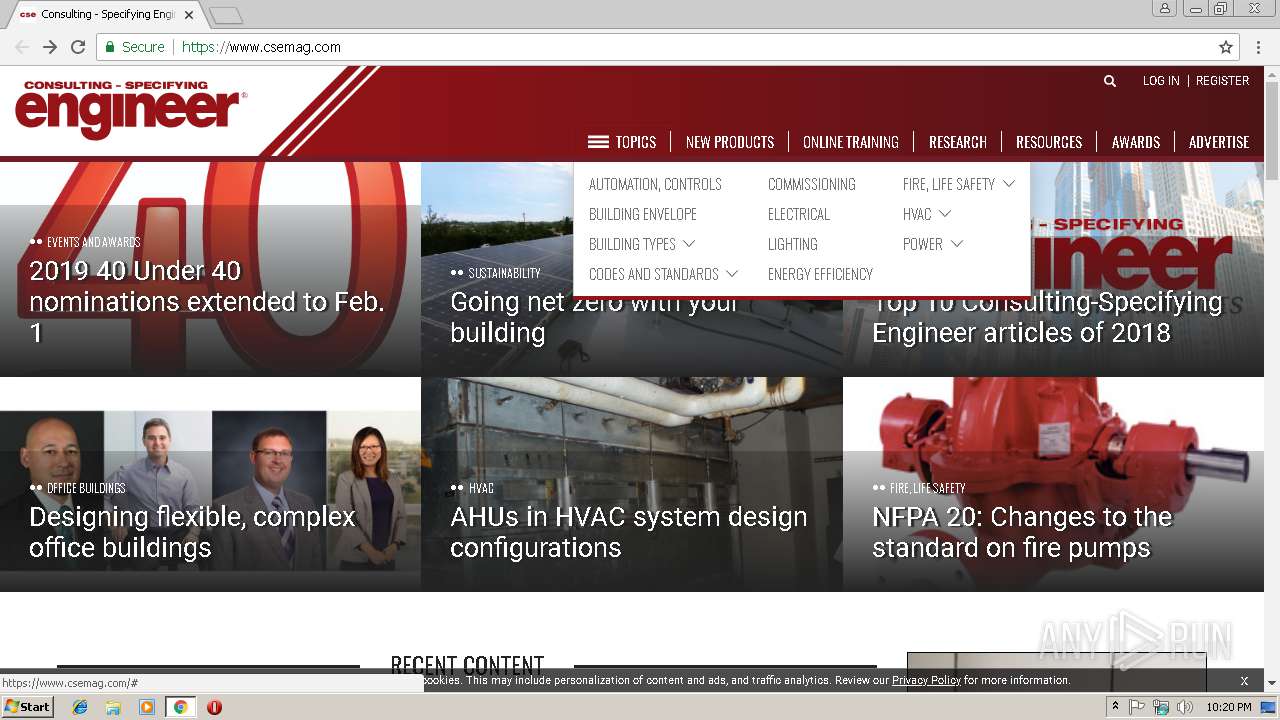The width and height of the screenshot is (1280, 720).
Task: Click the Fire, Life Safety label on NFPA tile
Action: click(927, 488)
